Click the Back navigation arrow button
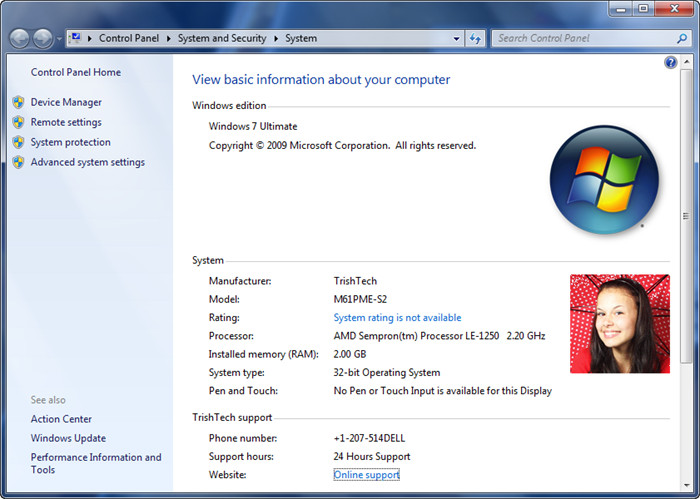Image resolution: width=700 pixels, height=499 pixels. [19, 38]
